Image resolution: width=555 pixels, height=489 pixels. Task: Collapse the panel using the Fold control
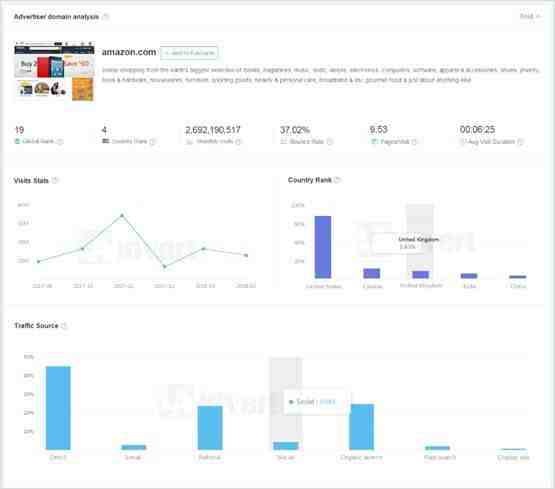530,16
